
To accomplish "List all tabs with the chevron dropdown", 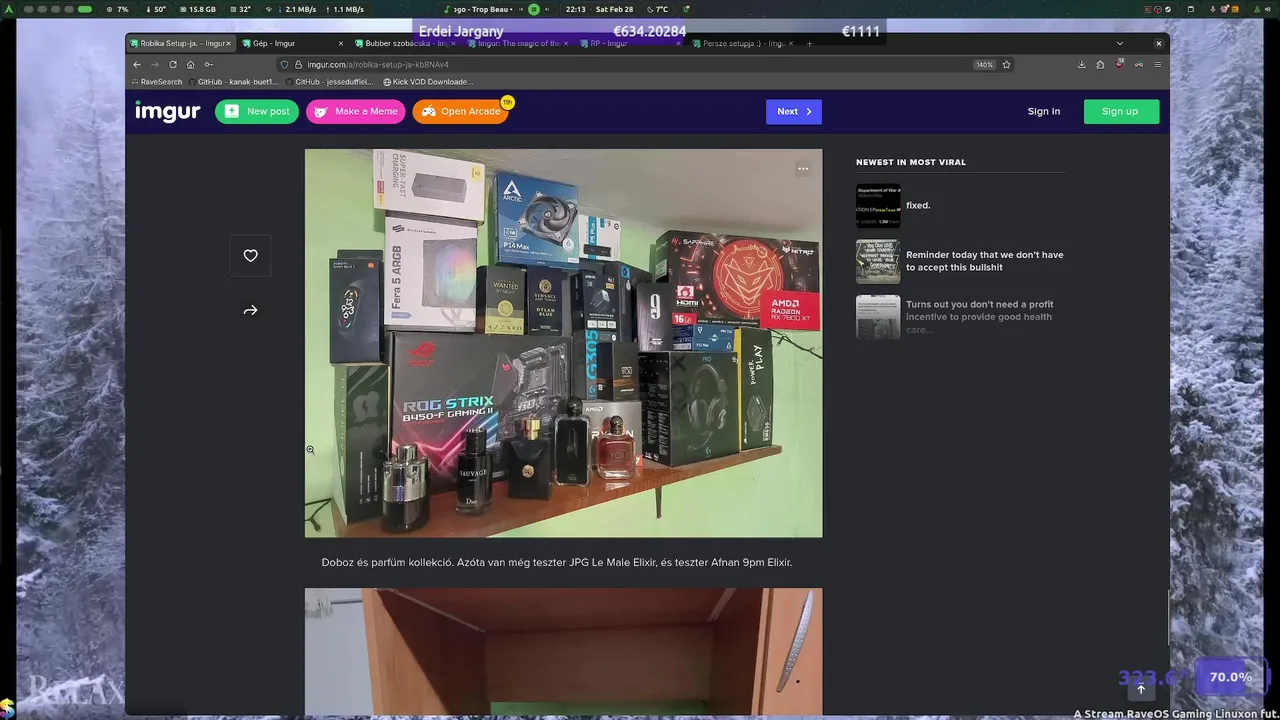I will [x=1120, y=44].
